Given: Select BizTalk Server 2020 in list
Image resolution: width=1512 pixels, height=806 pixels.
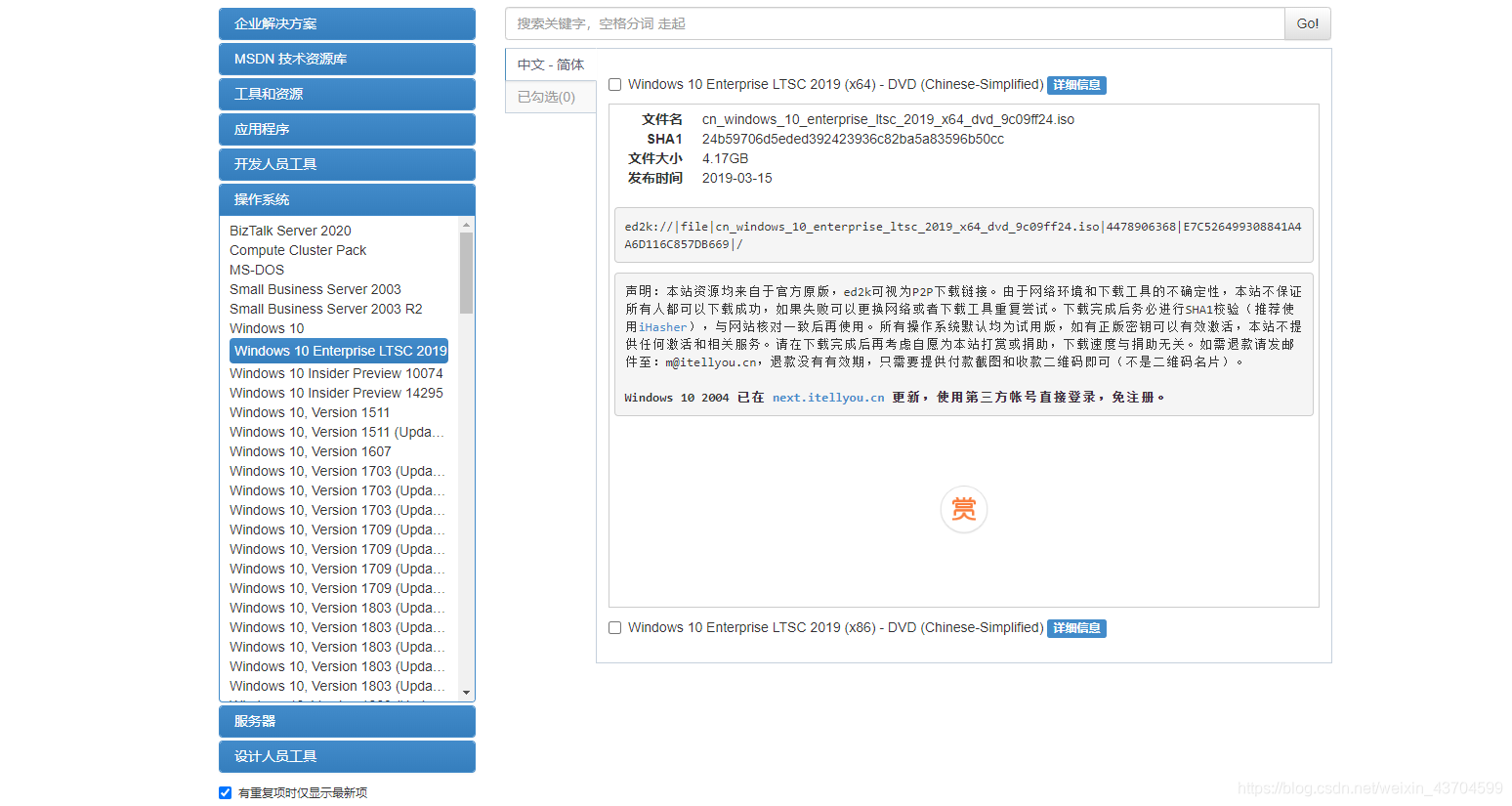Looking at the screenshot, I should click(290, 231).
